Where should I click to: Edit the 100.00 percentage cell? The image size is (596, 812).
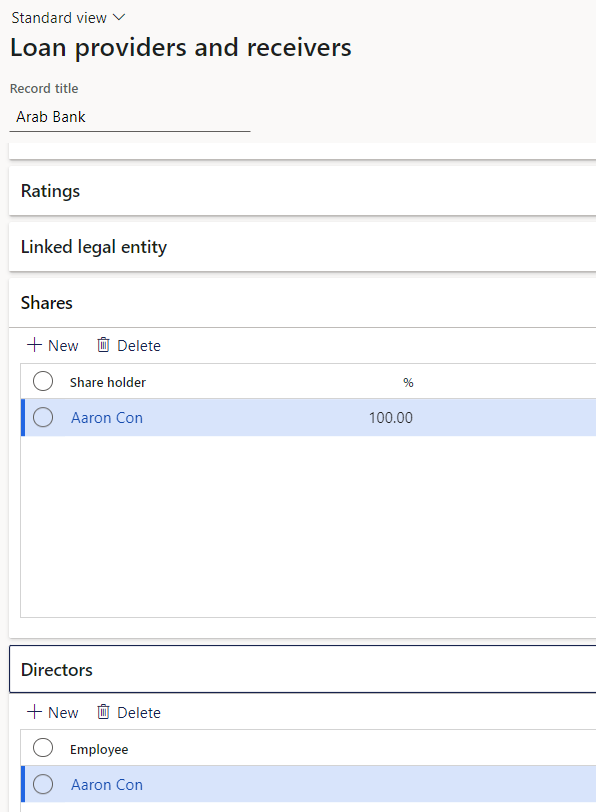click(x=390, y=418)
